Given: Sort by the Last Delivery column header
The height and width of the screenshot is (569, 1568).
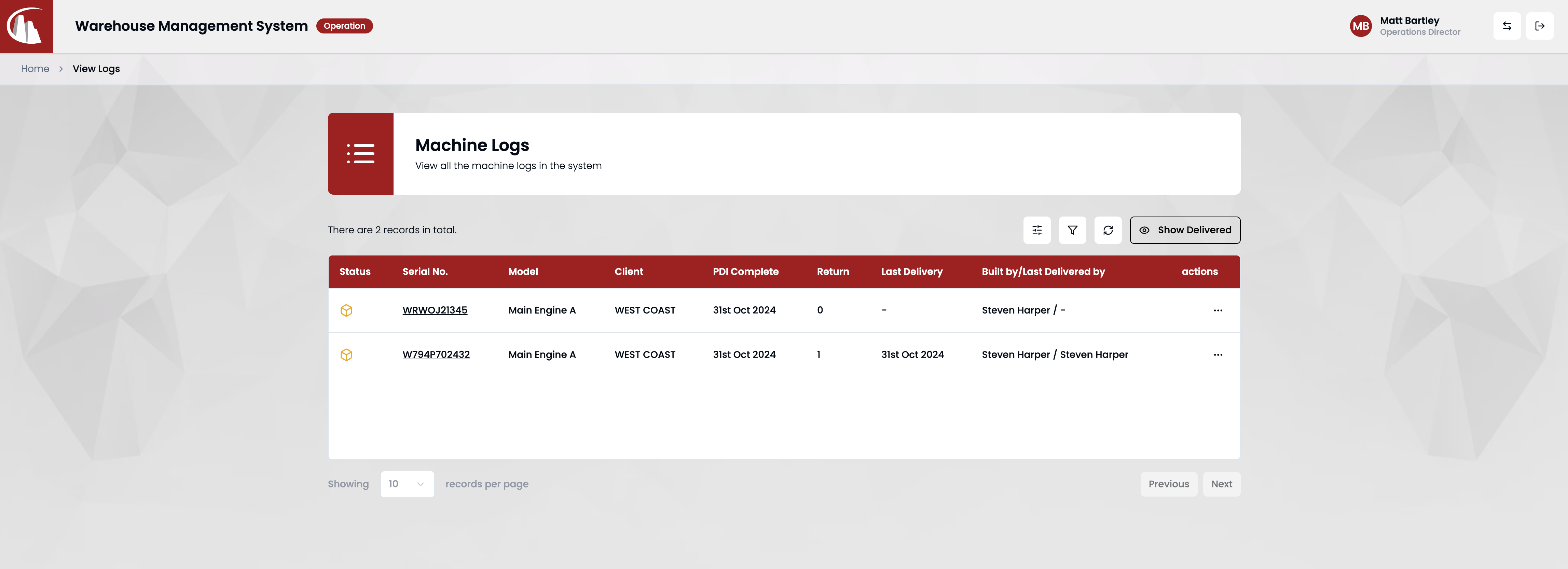Looking at the screenshot, I should tap(912, 272).
